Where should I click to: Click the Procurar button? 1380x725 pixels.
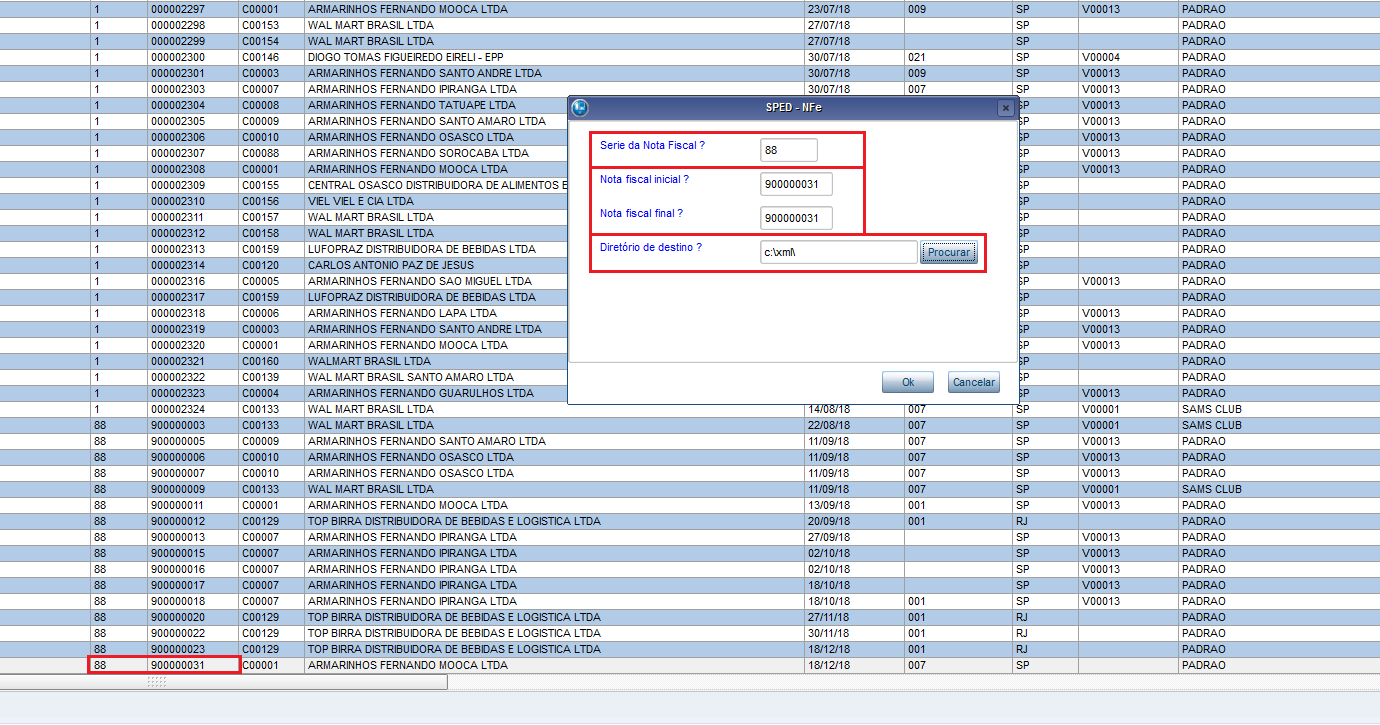tap(948, 253)
